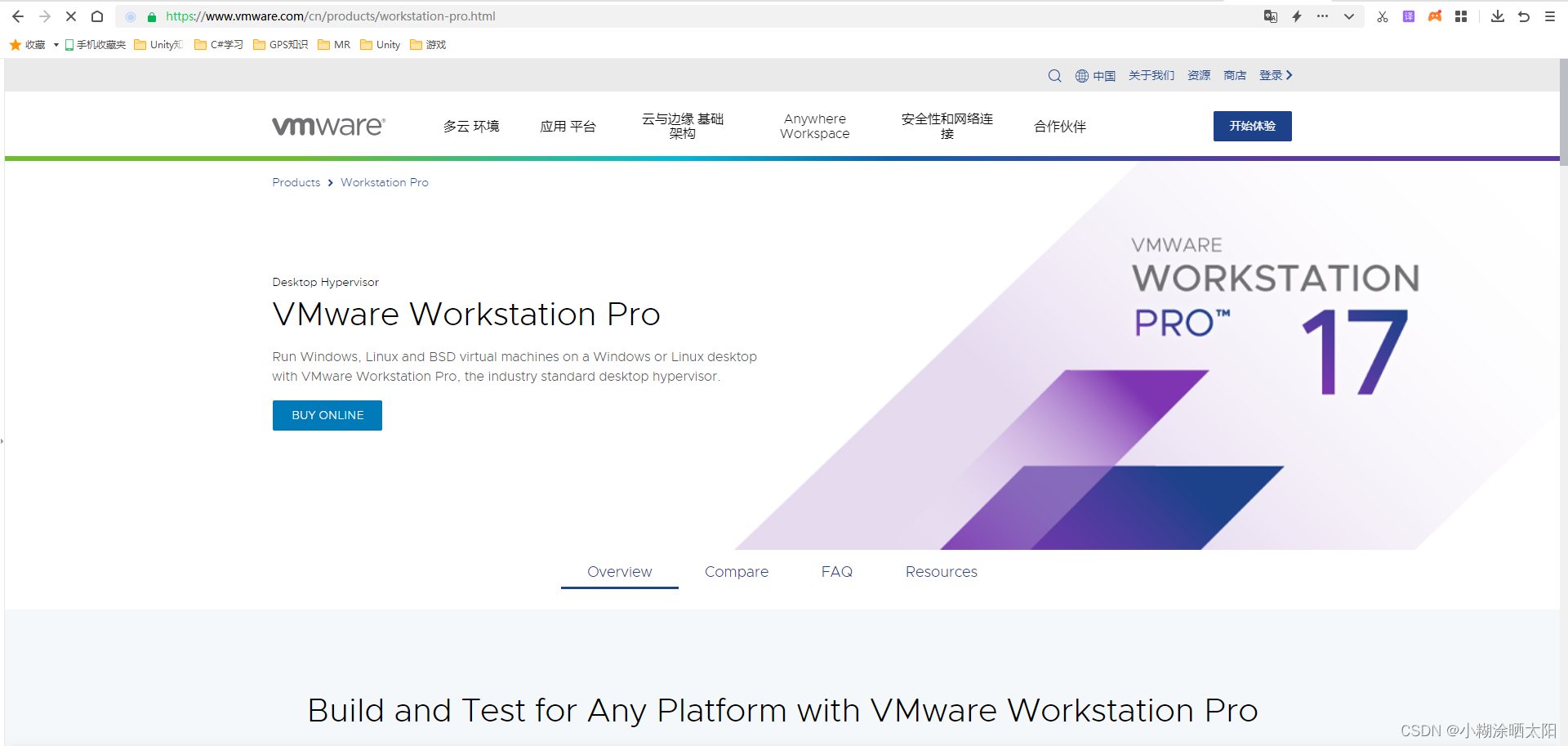
Task: Open the 游戏 bookmark folder
Action: point(428,45)
